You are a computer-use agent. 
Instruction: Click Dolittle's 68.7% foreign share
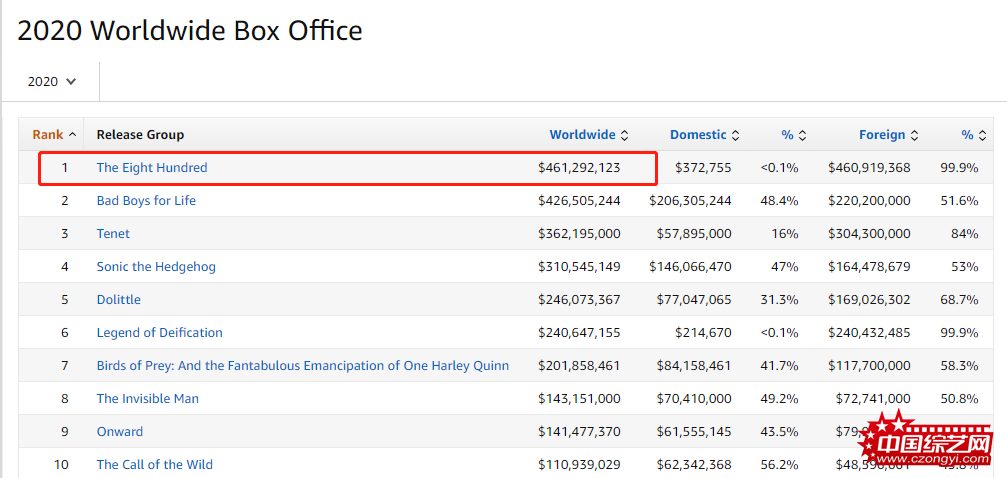coord(959,299)
